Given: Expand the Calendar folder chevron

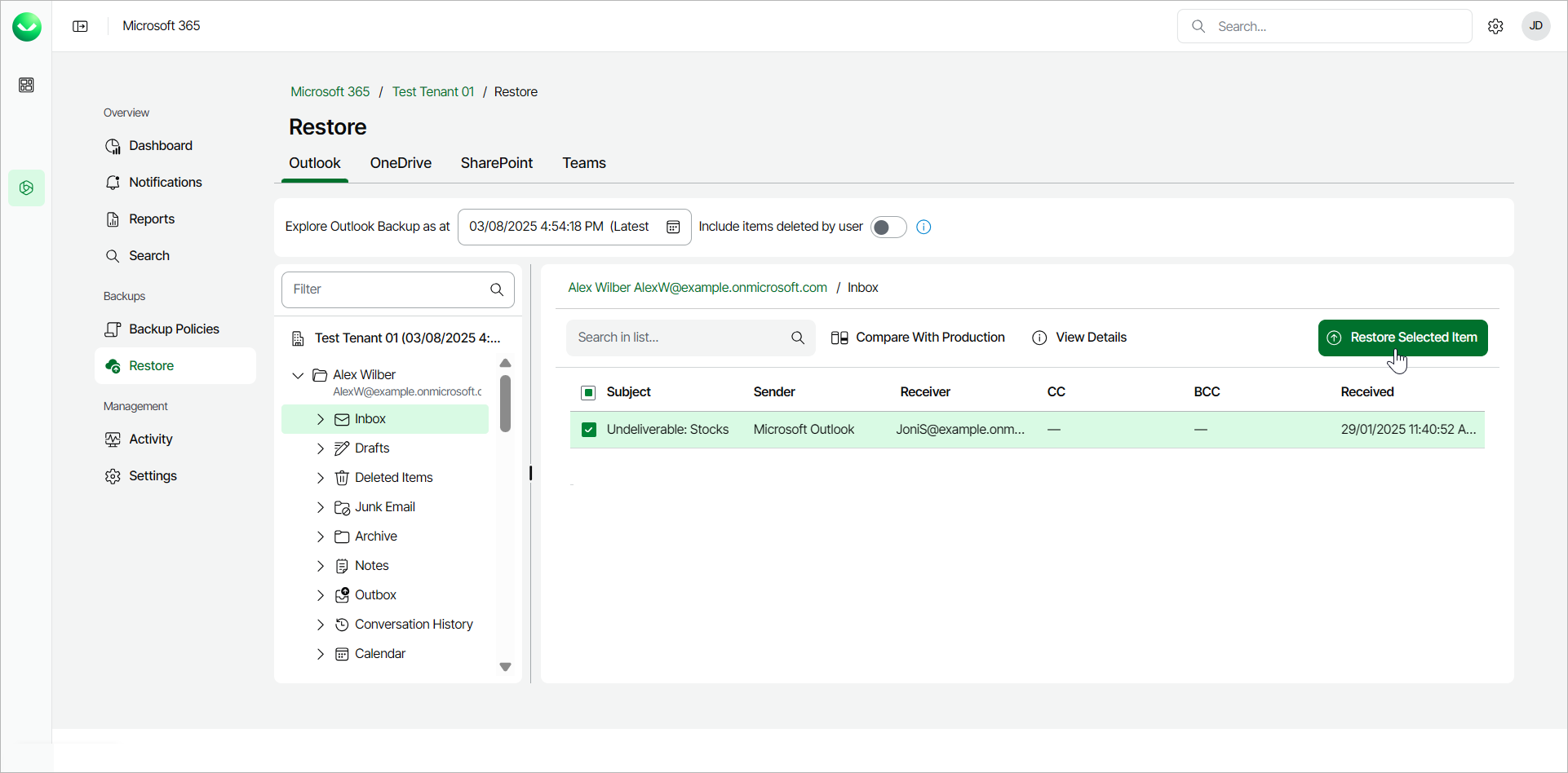Looking at the screenshot, I should pyautogui.click(x=321, y=654).
